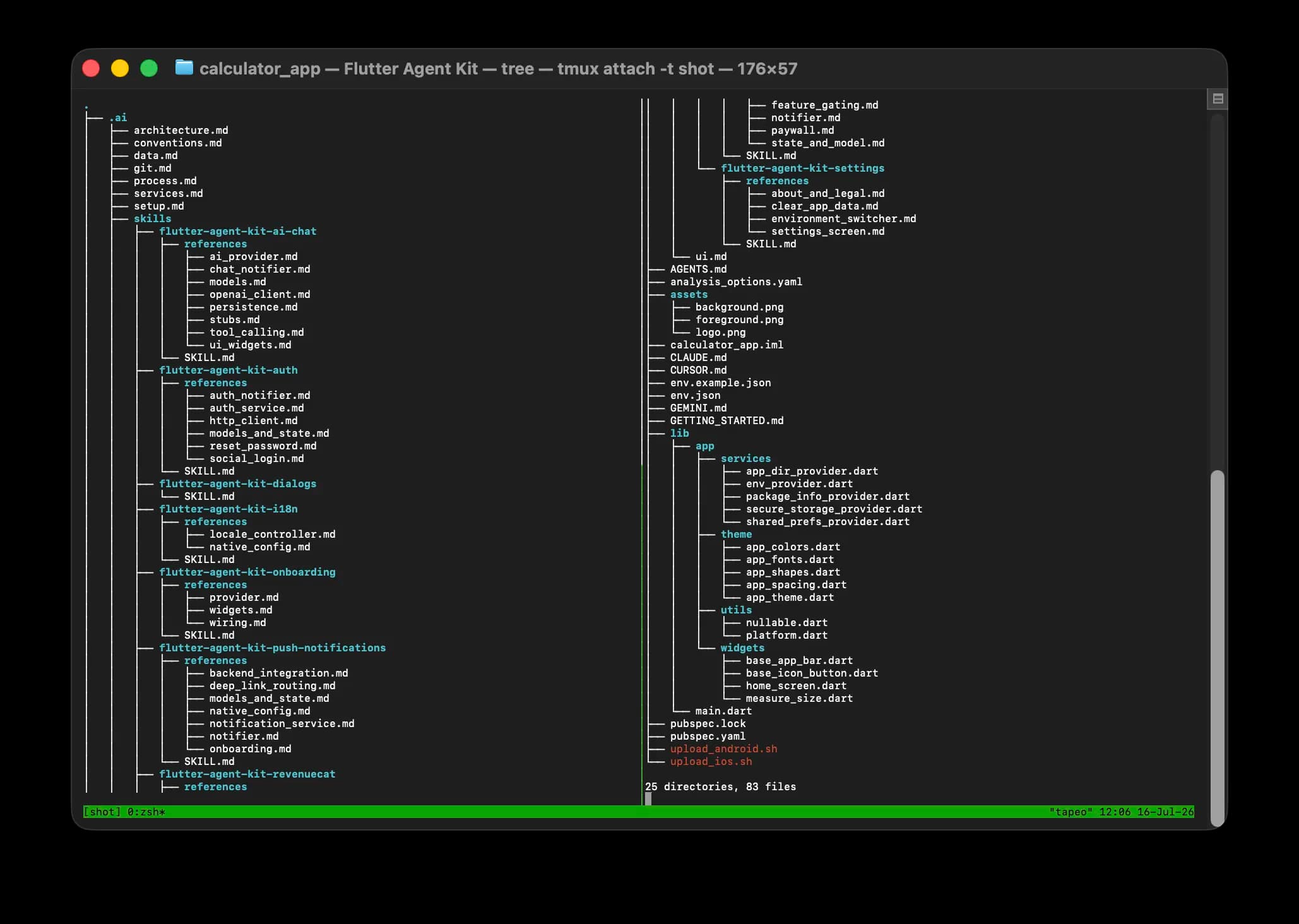Click the widgets directory name
Image resolution: width=1299 pixels, height=924 pixels.
pos(743,648)
